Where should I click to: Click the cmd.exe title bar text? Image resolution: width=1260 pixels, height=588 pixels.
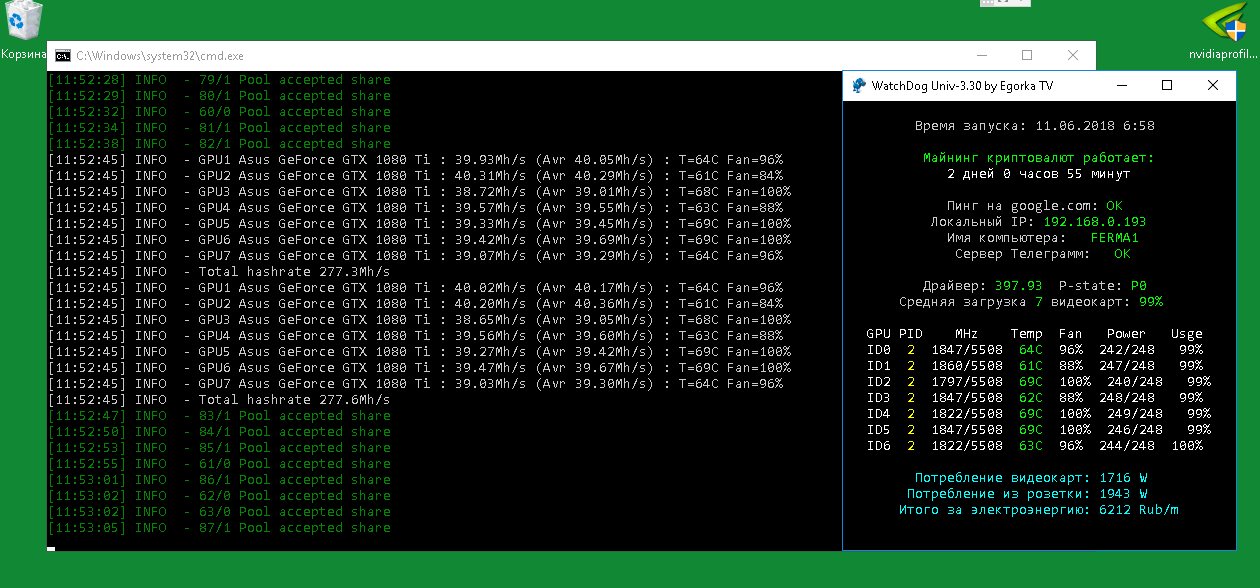tap(160, 56)
